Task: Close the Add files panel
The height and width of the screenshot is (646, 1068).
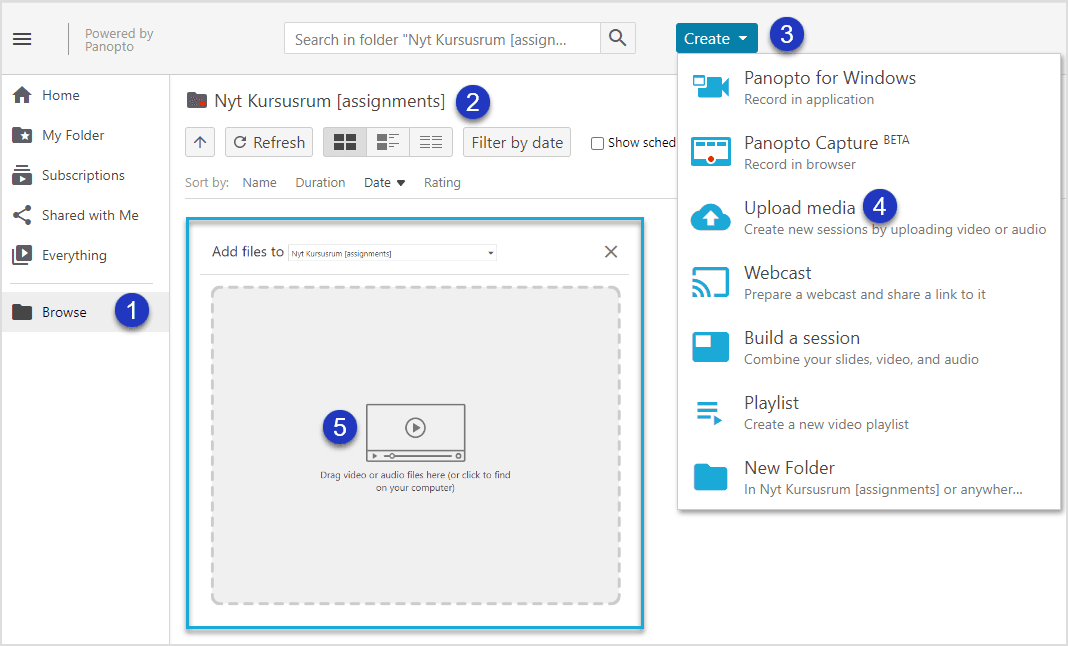Action: pos(611,252)
